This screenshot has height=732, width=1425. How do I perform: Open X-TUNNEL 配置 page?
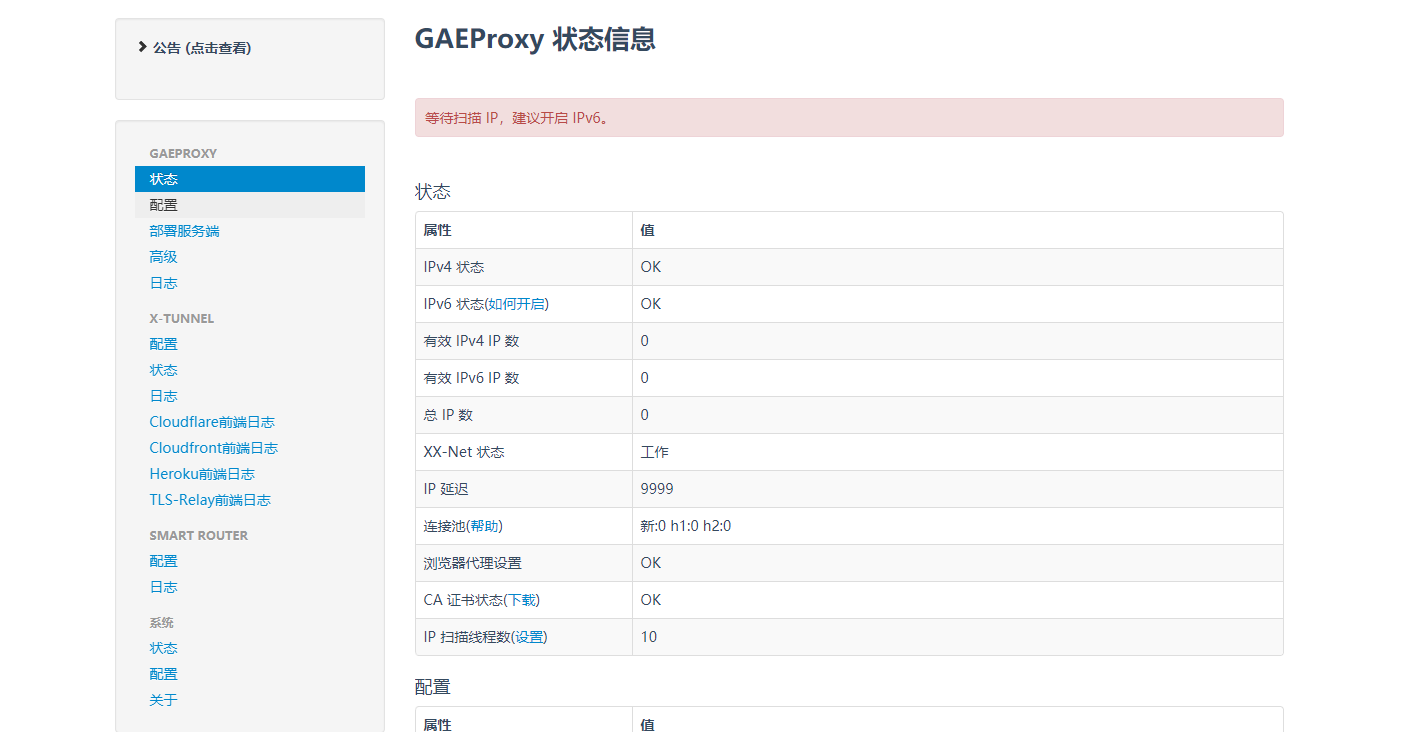click(163, 343)
